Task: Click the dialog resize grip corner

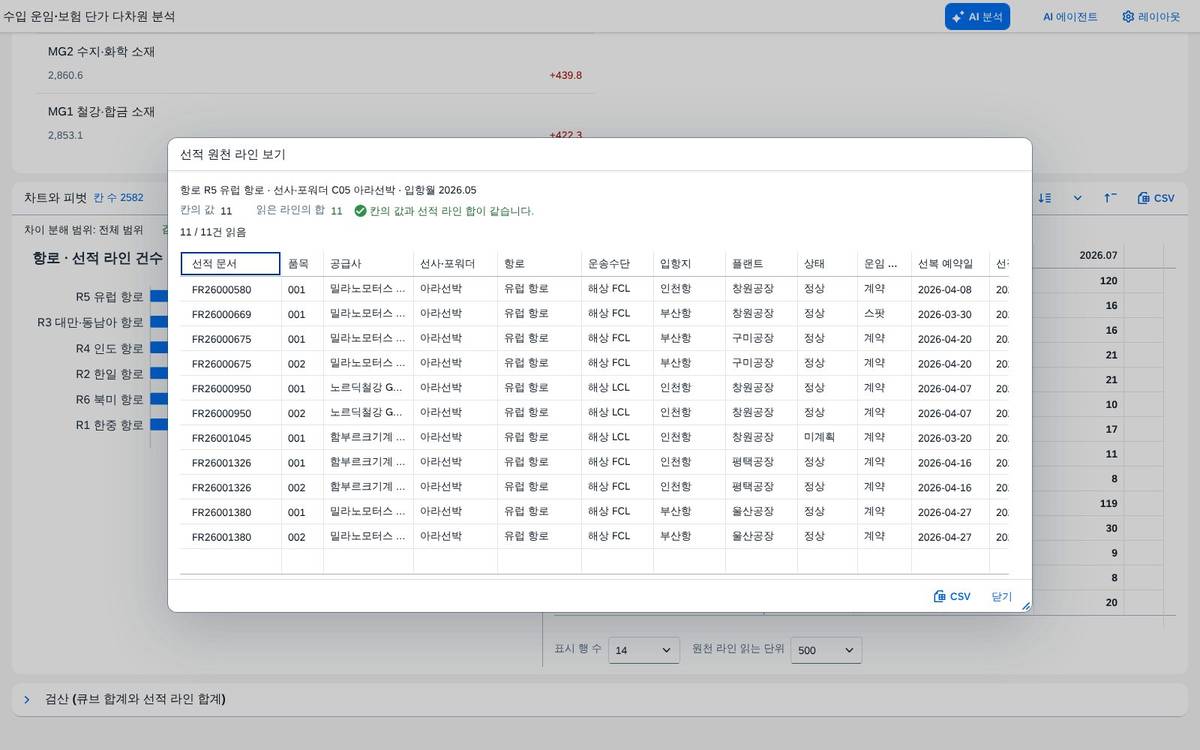Action: (1025, 605)
